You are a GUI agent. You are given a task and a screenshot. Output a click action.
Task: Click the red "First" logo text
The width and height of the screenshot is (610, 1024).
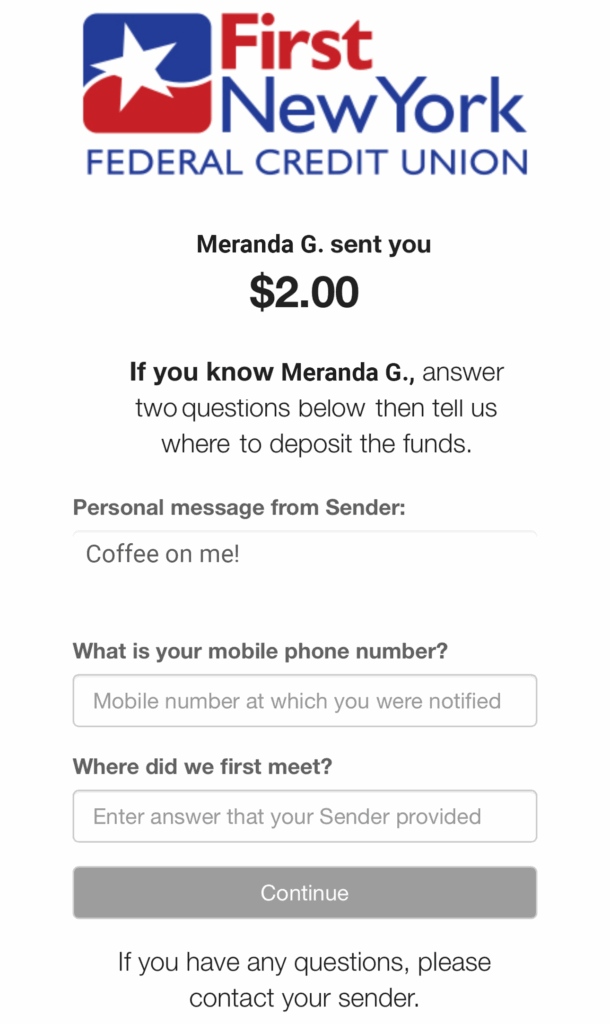click(296, 44)
